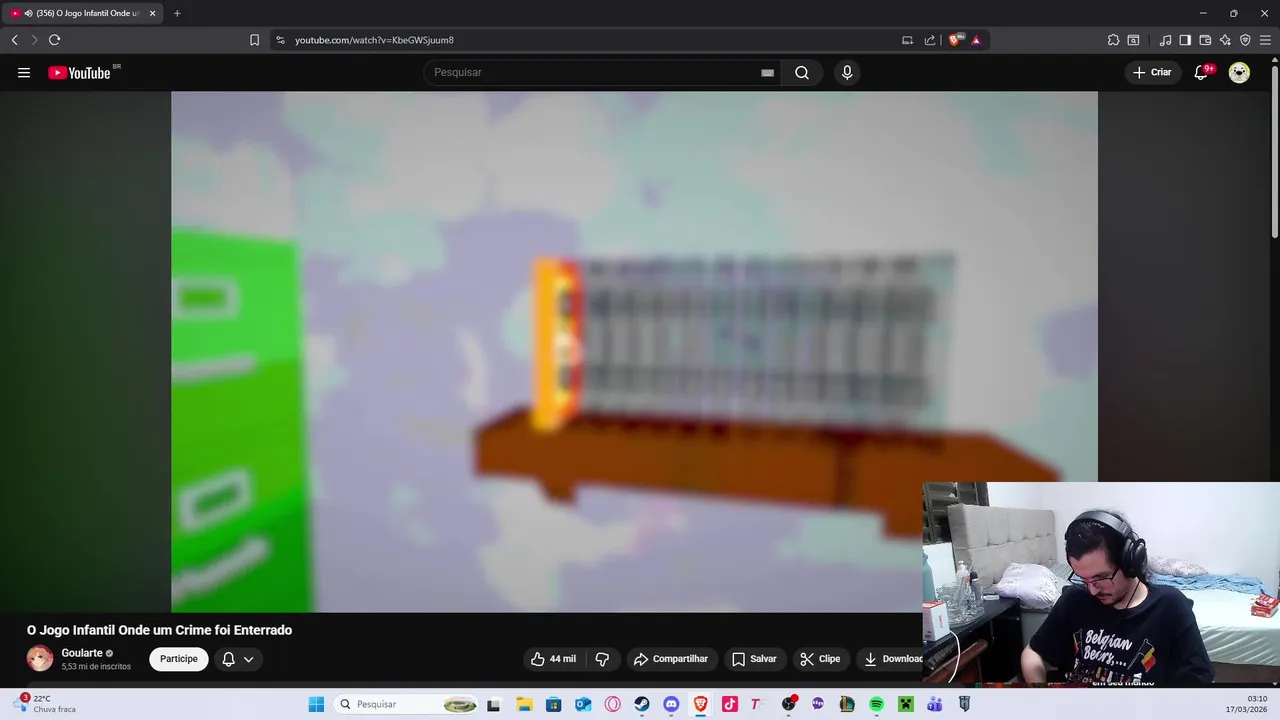Open TikTok from the taskbar
Screen dimensions: 1280x720
coord(730,704)
